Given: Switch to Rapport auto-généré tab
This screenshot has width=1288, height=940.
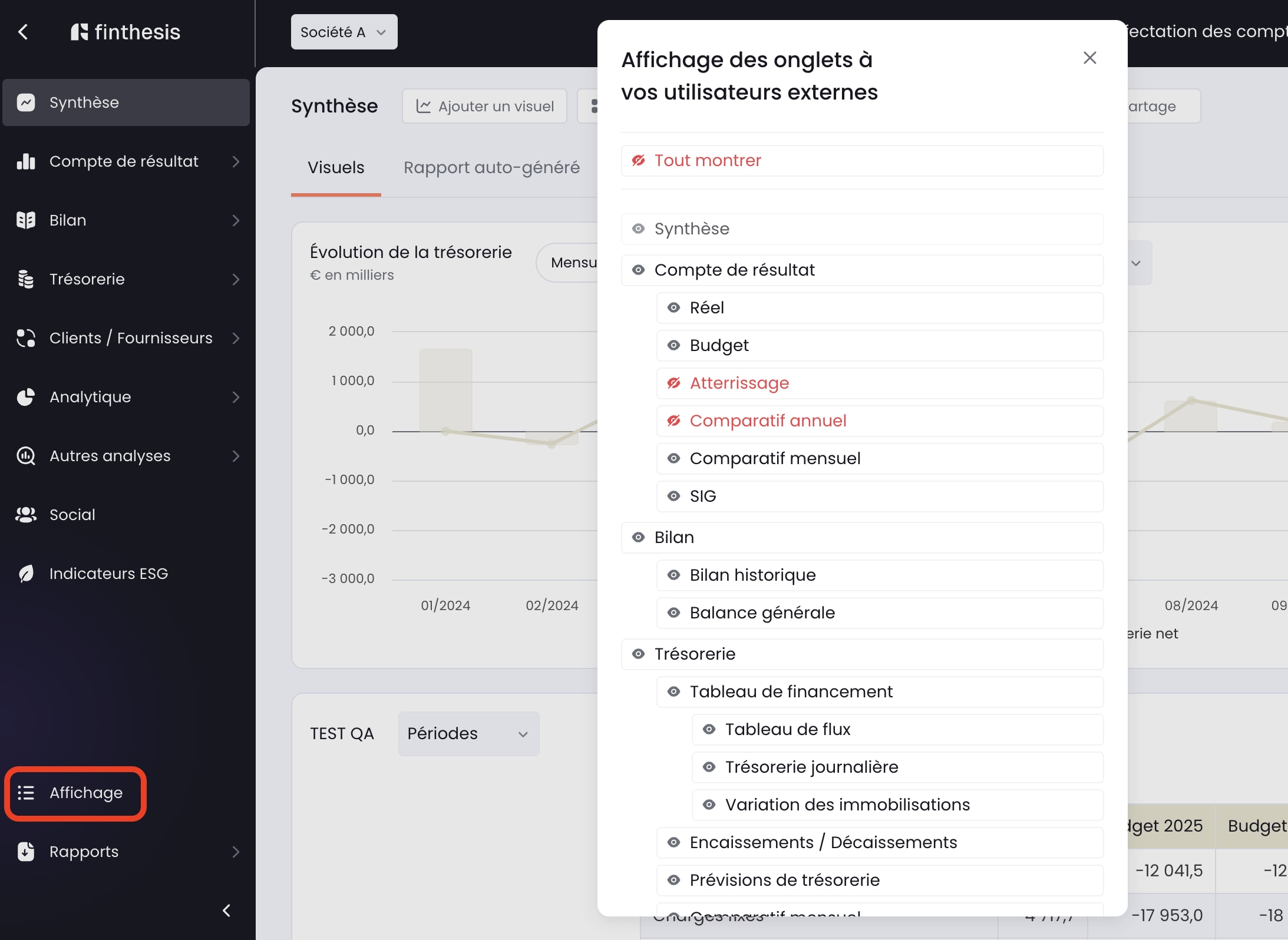Looking at the screenshot, I should [x=491, y=168].
